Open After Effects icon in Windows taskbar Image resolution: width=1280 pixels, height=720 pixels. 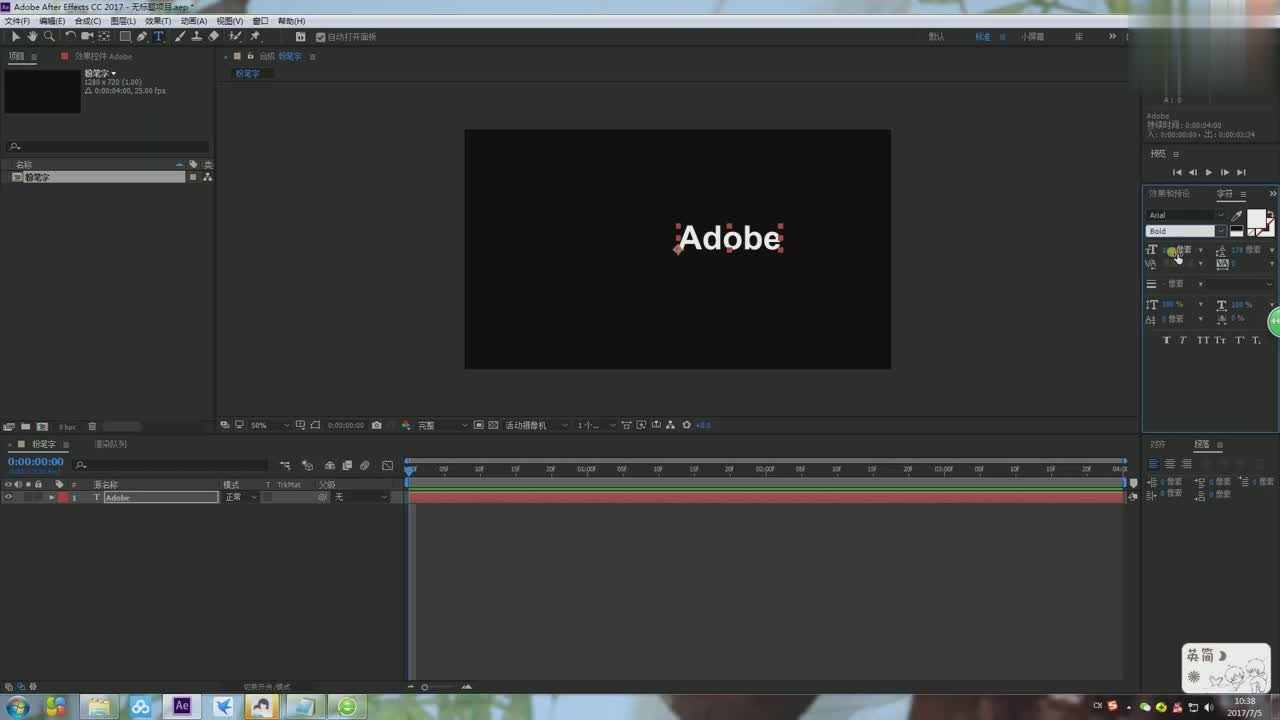point(181,706)
